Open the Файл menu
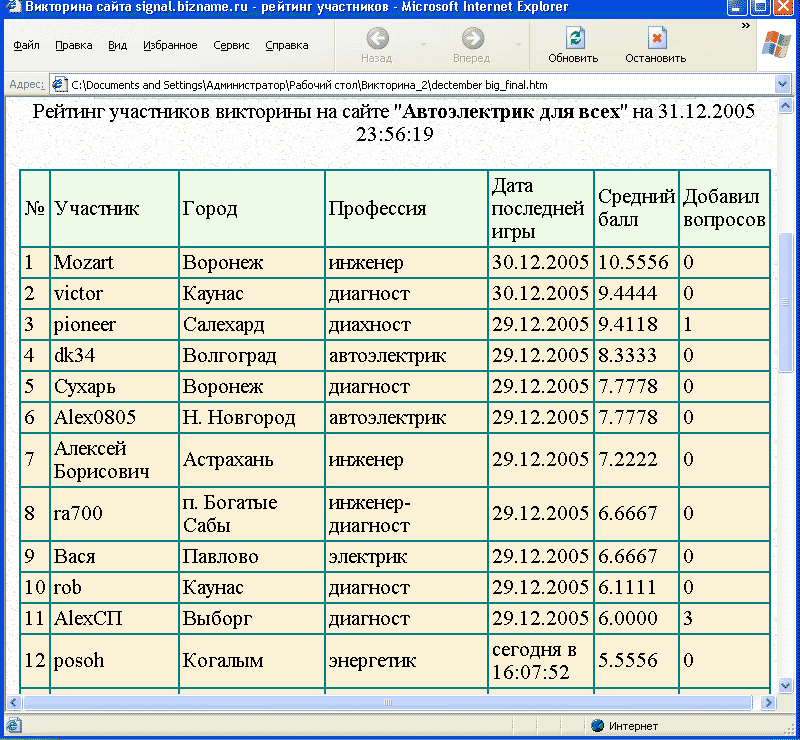The image size is (800, 740). (x=26, y=45)
